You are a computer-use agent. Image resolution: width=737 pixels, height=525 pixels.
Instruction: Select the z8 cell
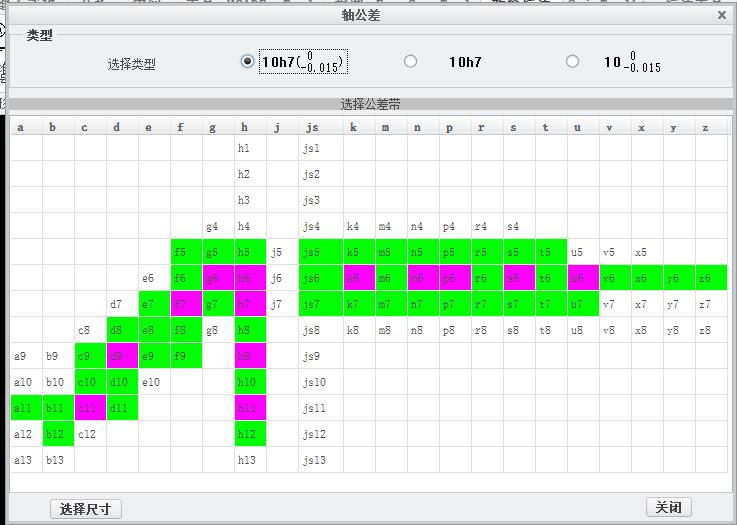point(711,330)
